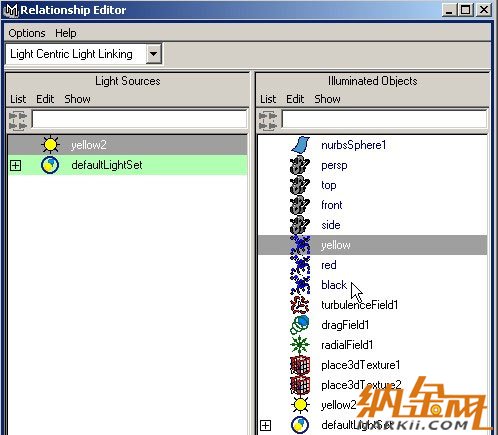This screenshot has height=435, width=498.
Task: Click the place3dTexture1 cube icon
Action: [300, 365]
